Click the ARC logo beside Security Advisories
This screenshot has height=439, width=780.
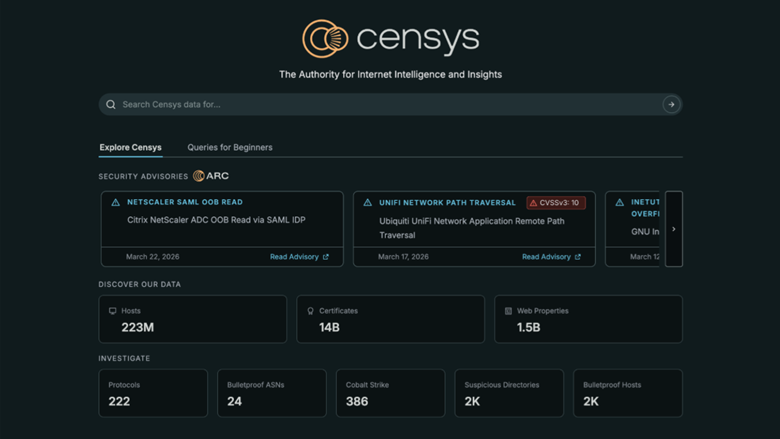pos(211,176)
